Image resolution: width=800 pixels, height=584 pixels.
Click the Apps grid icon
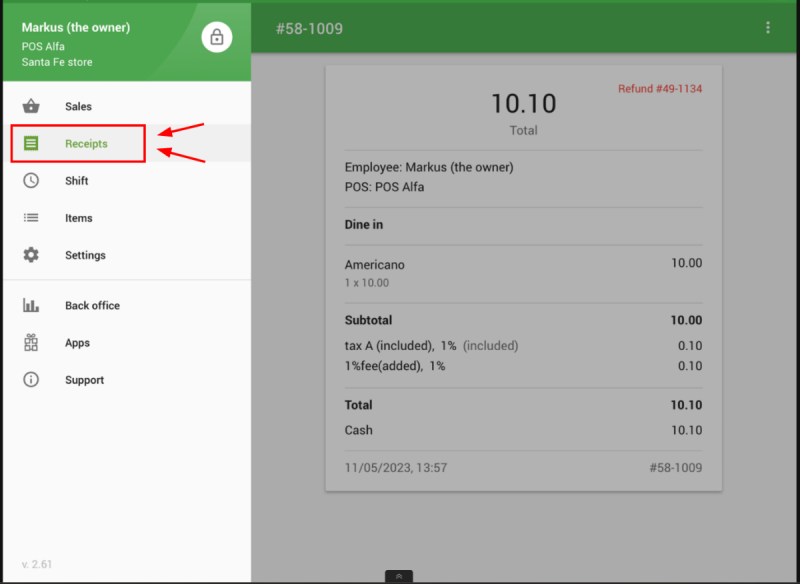pyautogui.click(x=31, y=343)
